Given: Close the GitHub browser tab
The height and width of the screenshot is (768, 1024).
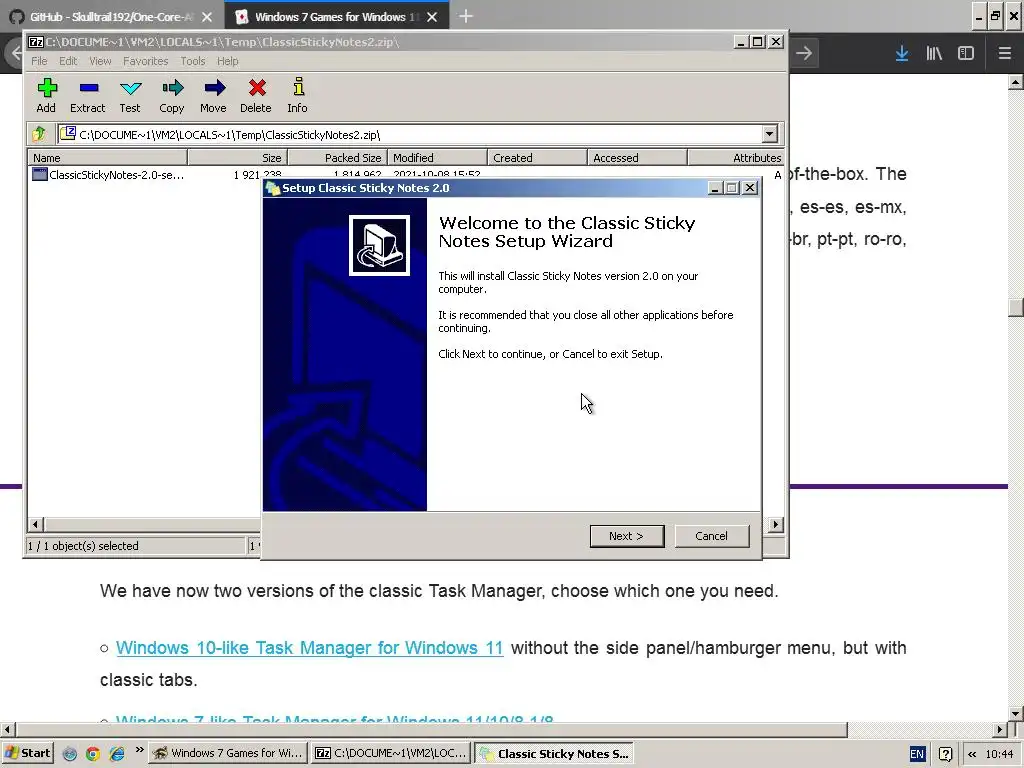Looking at the screenshot, I should coord(207,17).
